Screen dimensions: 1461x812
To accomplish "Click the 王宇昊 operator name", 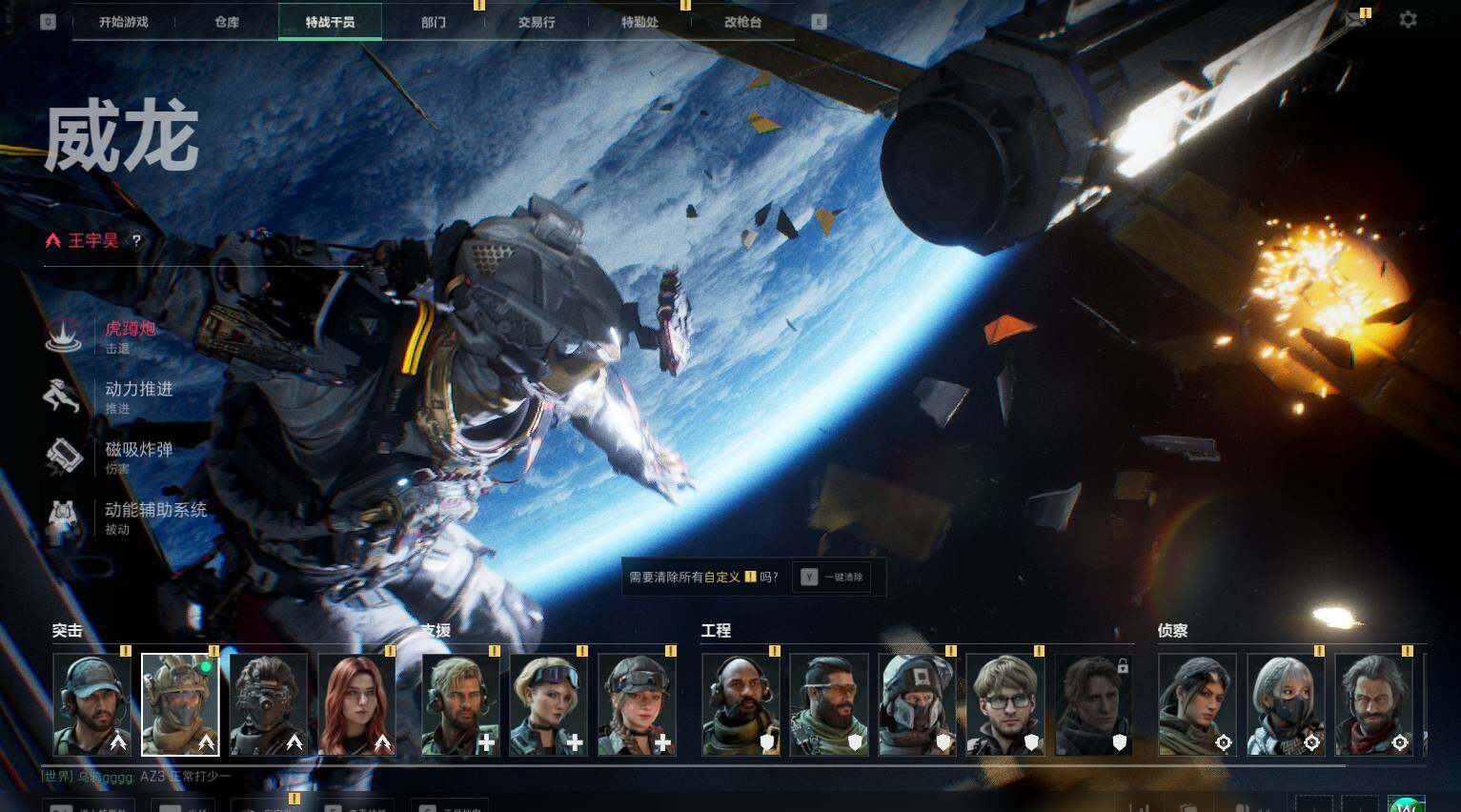I will coord(93,241).
